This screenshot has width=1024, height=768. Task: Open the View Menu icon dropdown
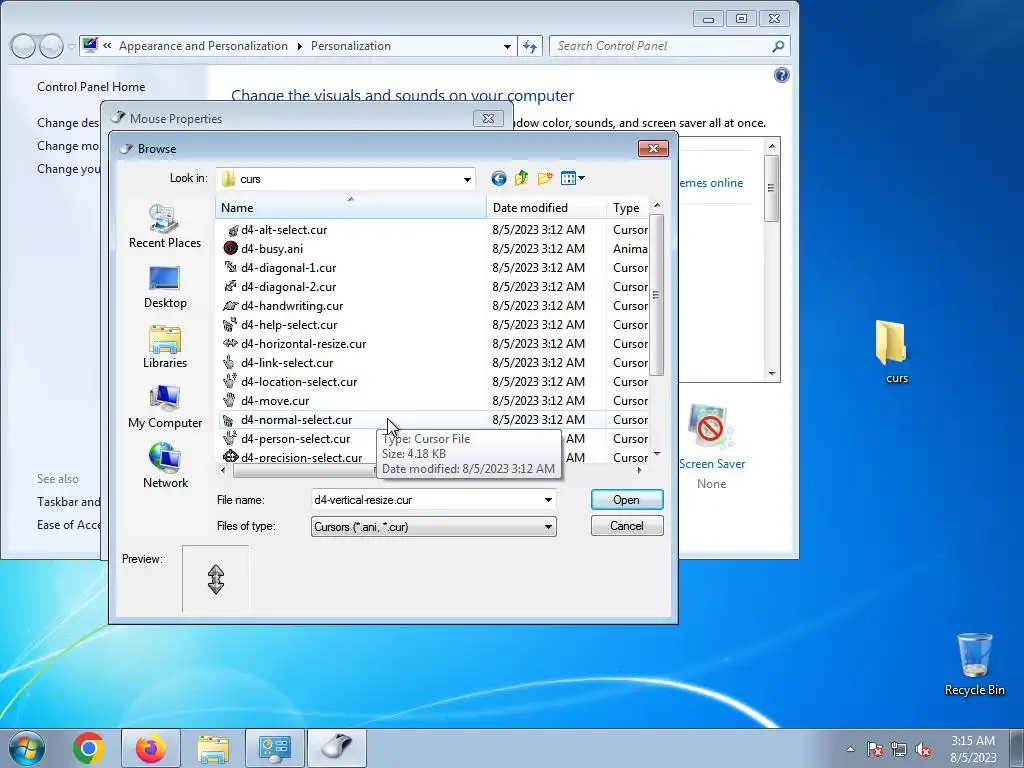(x=573, y=178)
